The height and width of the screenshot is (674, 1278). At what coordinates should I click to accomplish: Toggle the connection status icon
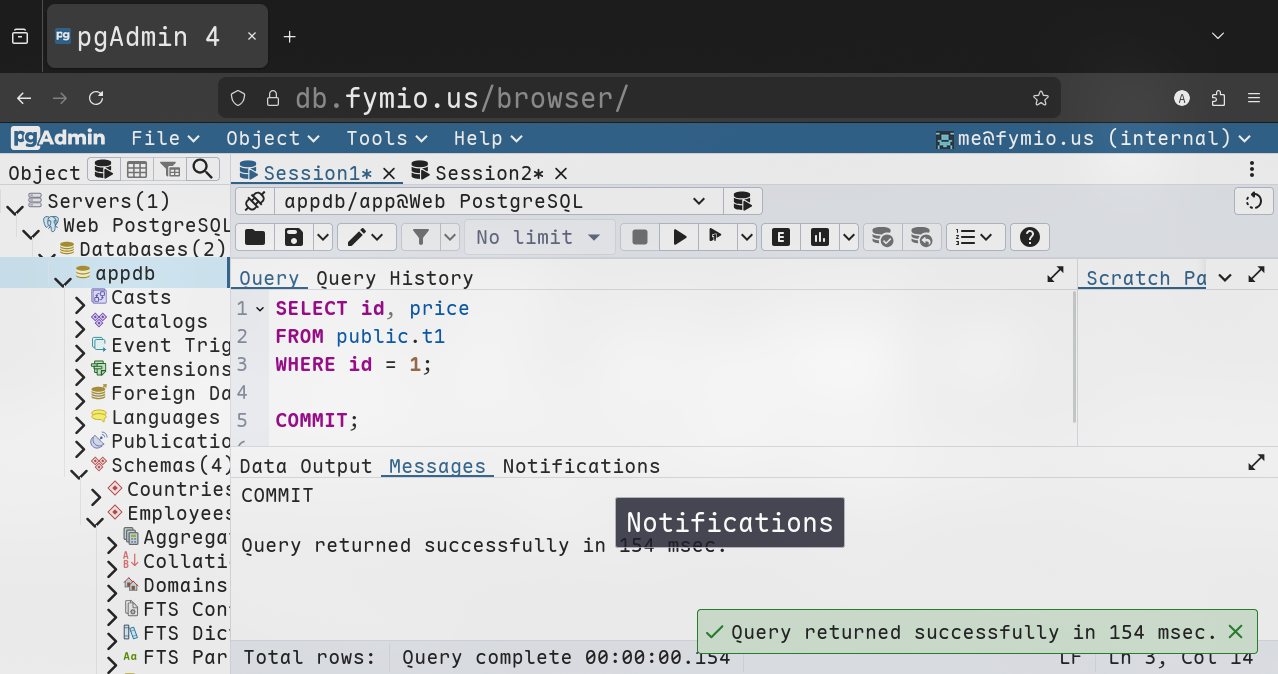click(254, 202)
